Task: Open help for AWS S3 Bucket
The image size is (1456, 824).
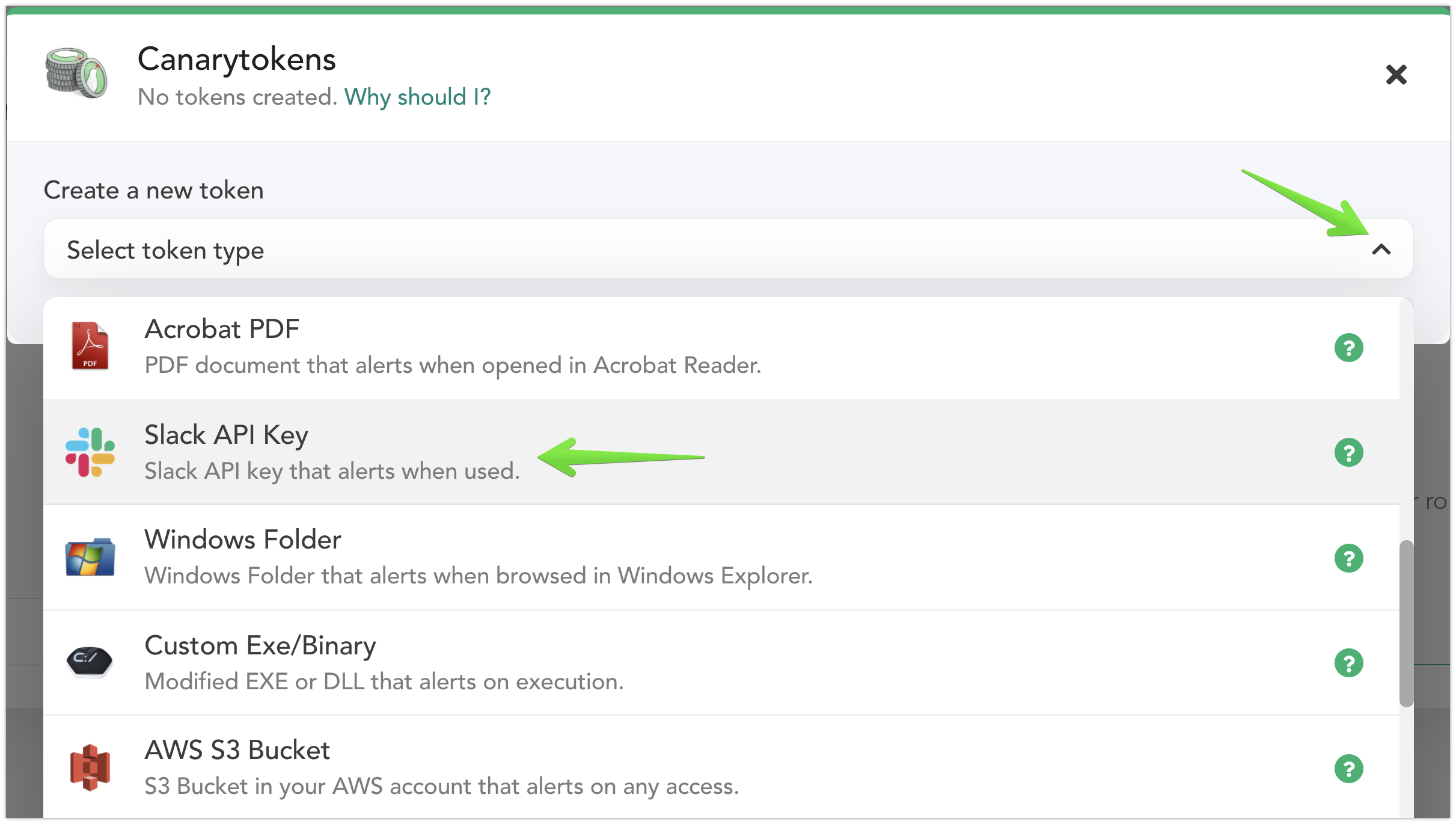Action: (x=1348, y=769)
